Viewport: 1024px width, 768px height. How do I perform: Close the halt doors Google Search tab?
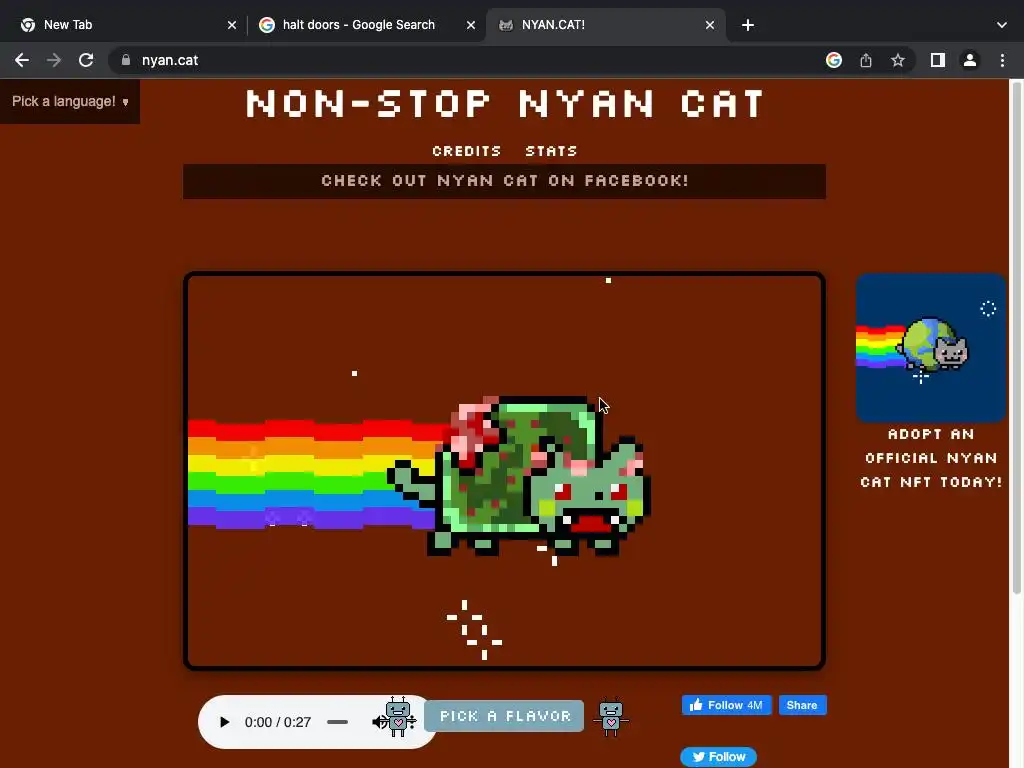tap(471, 25)
